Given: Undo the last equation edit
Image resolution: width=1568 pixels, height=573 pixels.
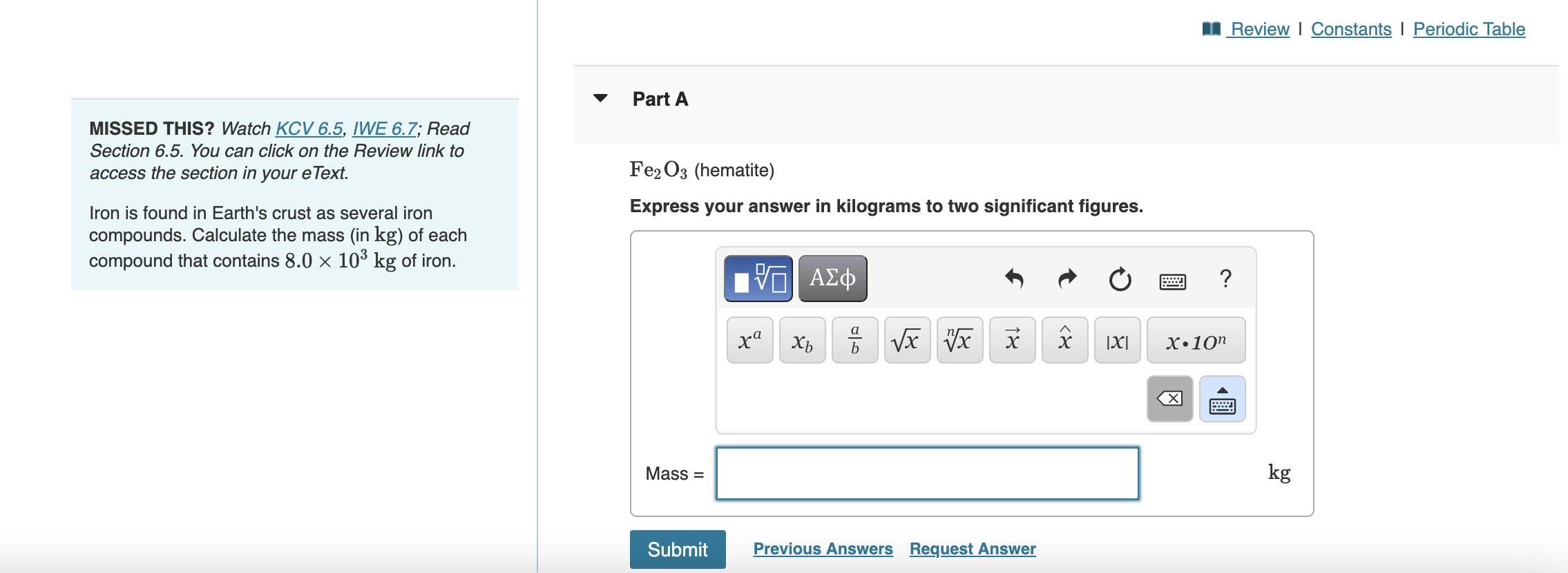Looking at the screenshot, I should click(1014, 279).
